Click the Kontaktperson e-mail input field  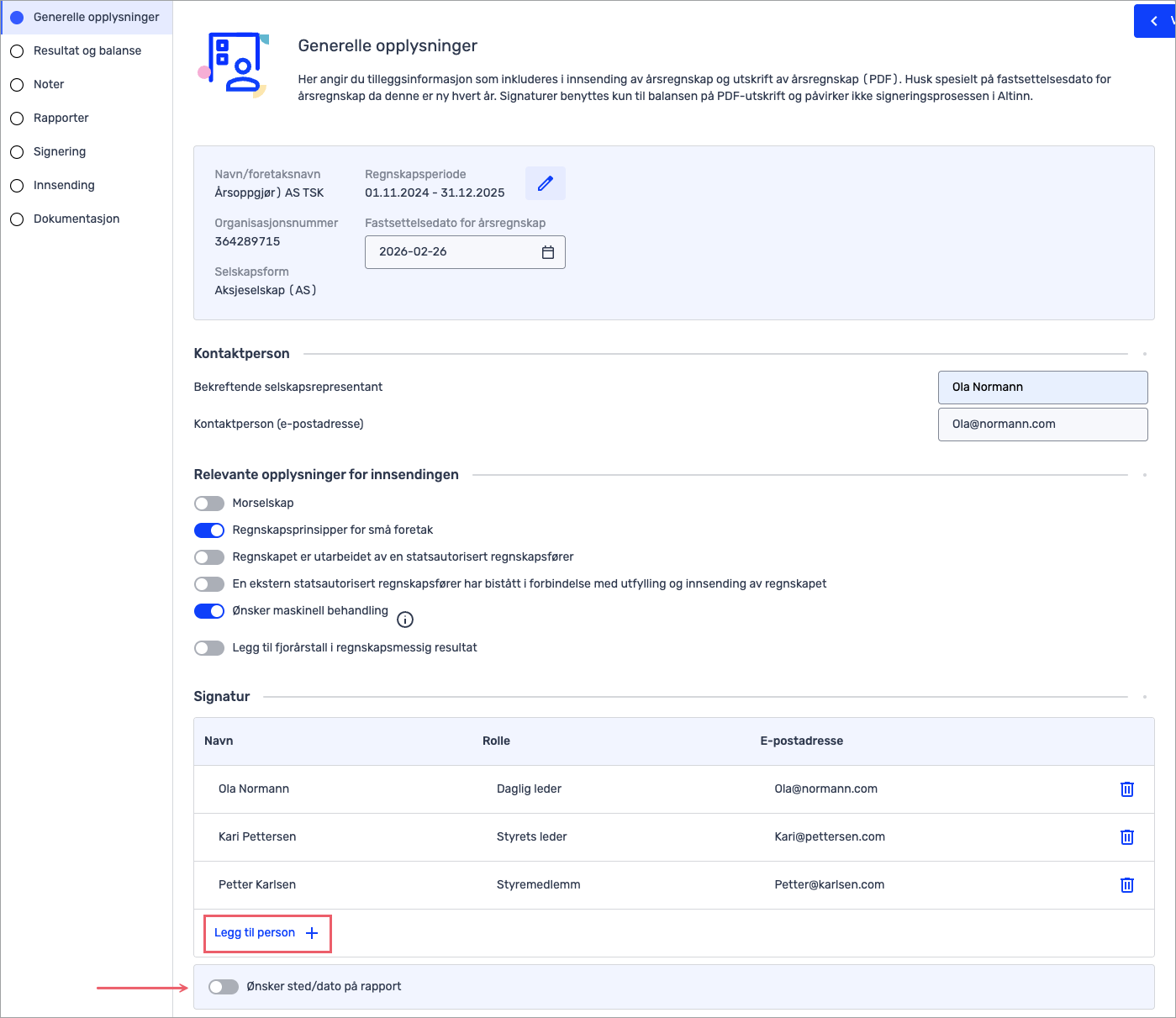1042,425
